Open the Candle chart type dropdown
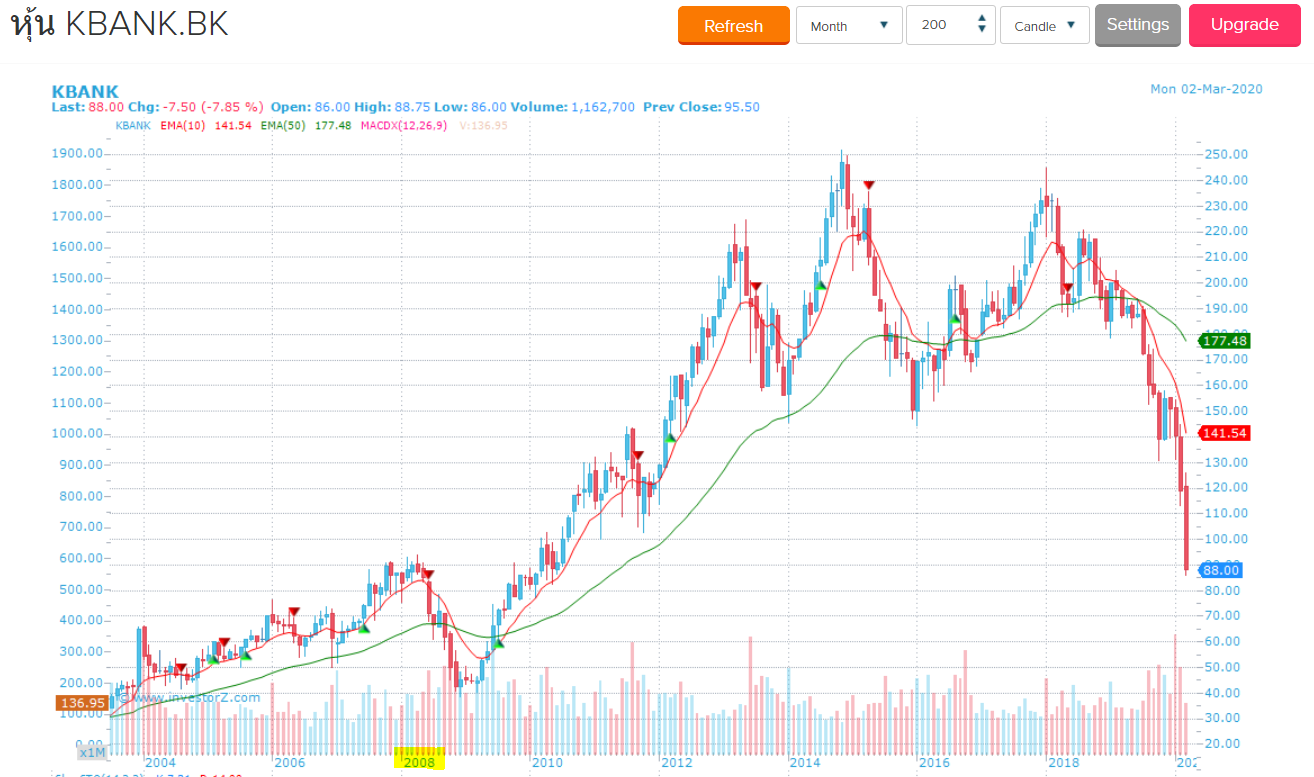The height and width of the screenshot is (777, 1314). (x=1044, y=26)
